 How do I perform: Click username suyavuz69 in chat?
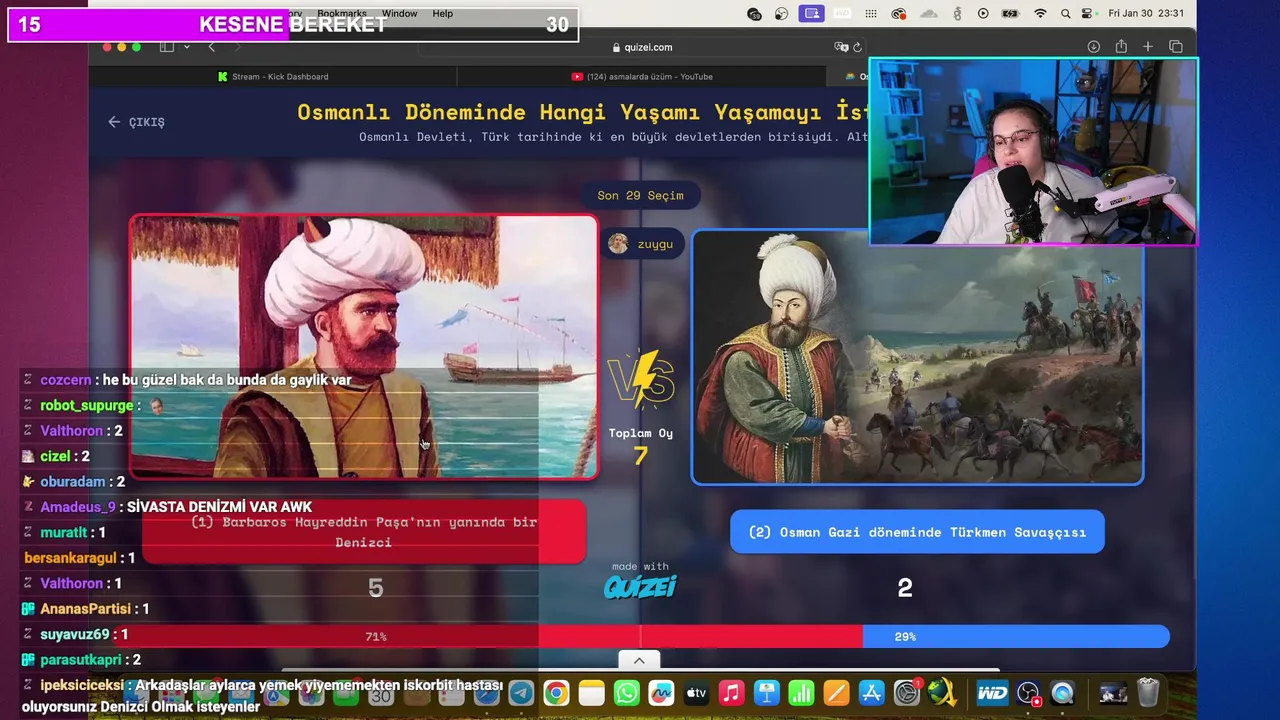coord(75,634)
